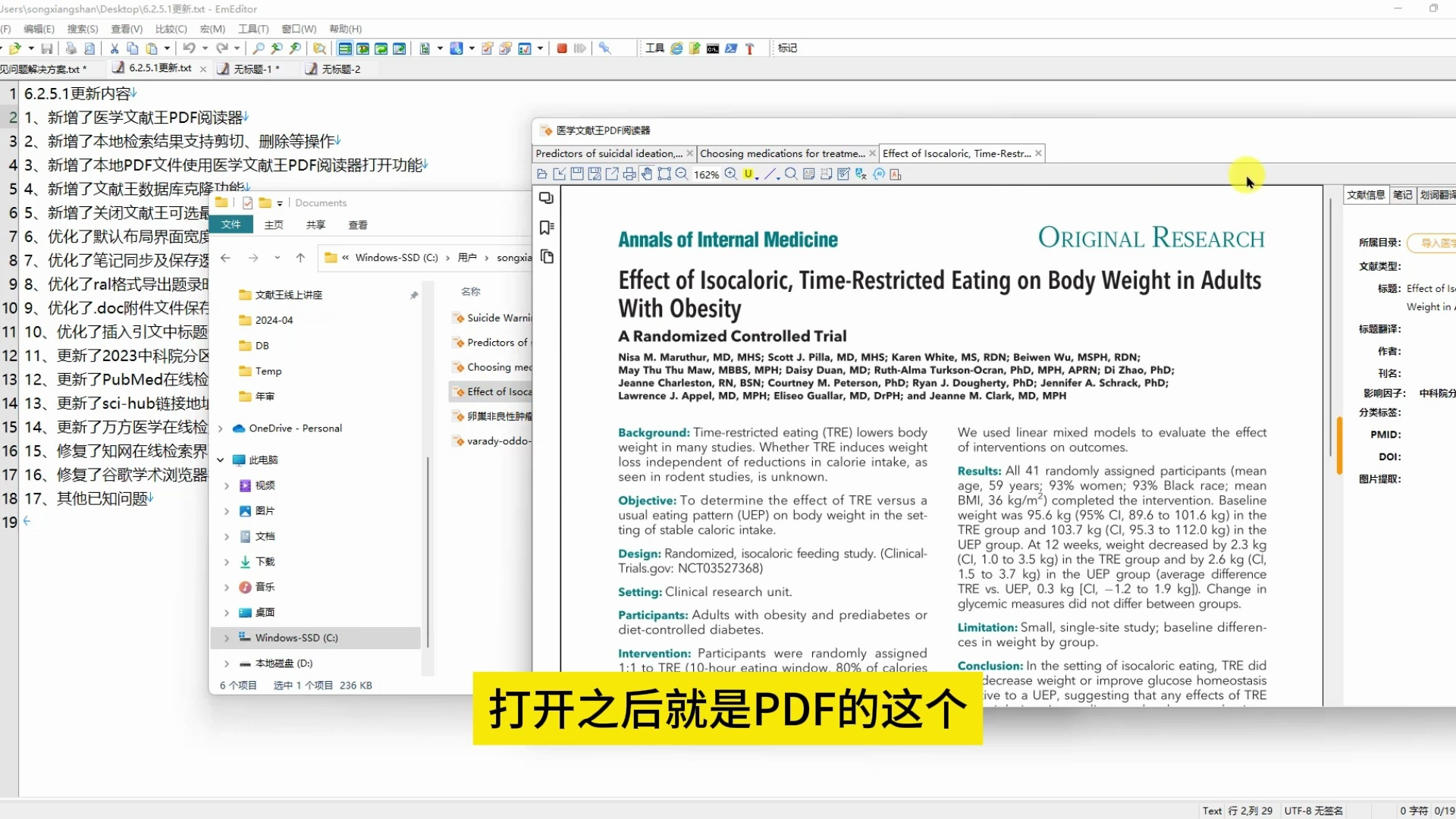Click the save icon in PDF reader
The width and height of the screenshot is (1456, 819).
coord(577,174)
